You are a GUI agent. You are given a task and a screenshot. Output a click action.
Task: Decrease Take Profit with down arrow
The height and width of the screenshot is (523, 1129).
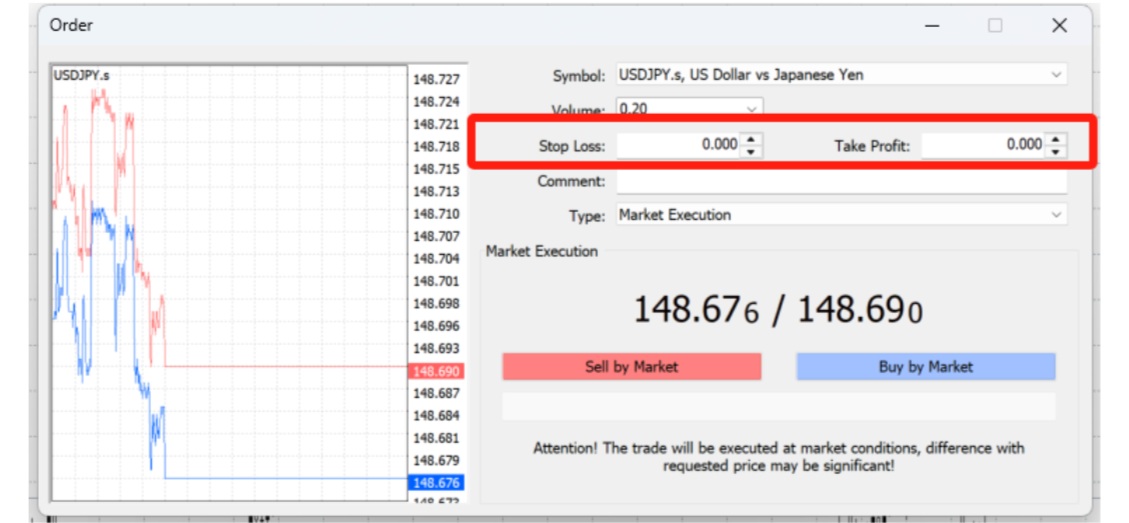pos(1056,151)
